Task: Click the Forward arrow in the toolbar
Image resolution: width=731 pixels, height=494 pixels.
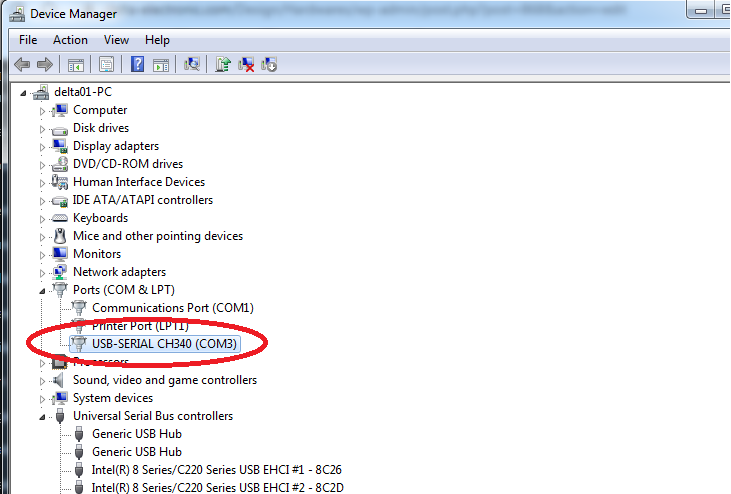Action: pos(44,65)
